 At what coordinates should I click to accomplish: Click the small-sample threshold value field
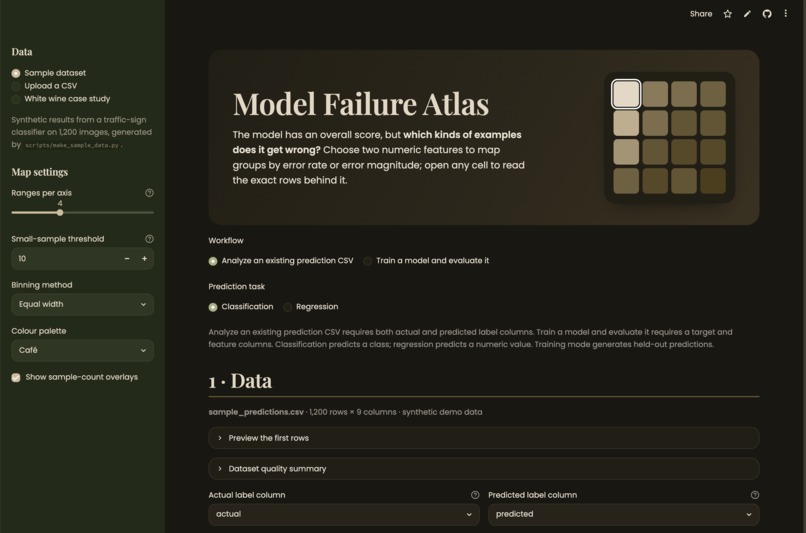pos(64,259)
